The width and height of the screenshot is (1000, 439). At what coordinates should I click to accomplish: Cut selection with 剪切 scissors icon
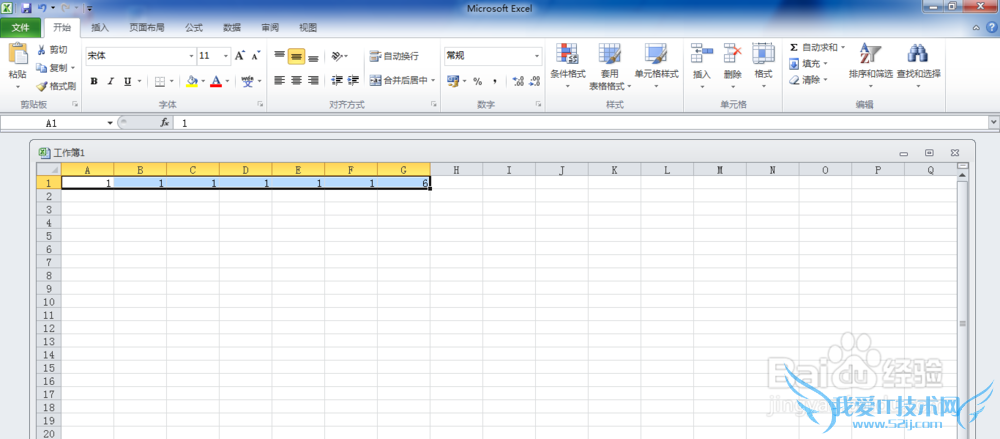pyautogui.click(x=52, y=50)
